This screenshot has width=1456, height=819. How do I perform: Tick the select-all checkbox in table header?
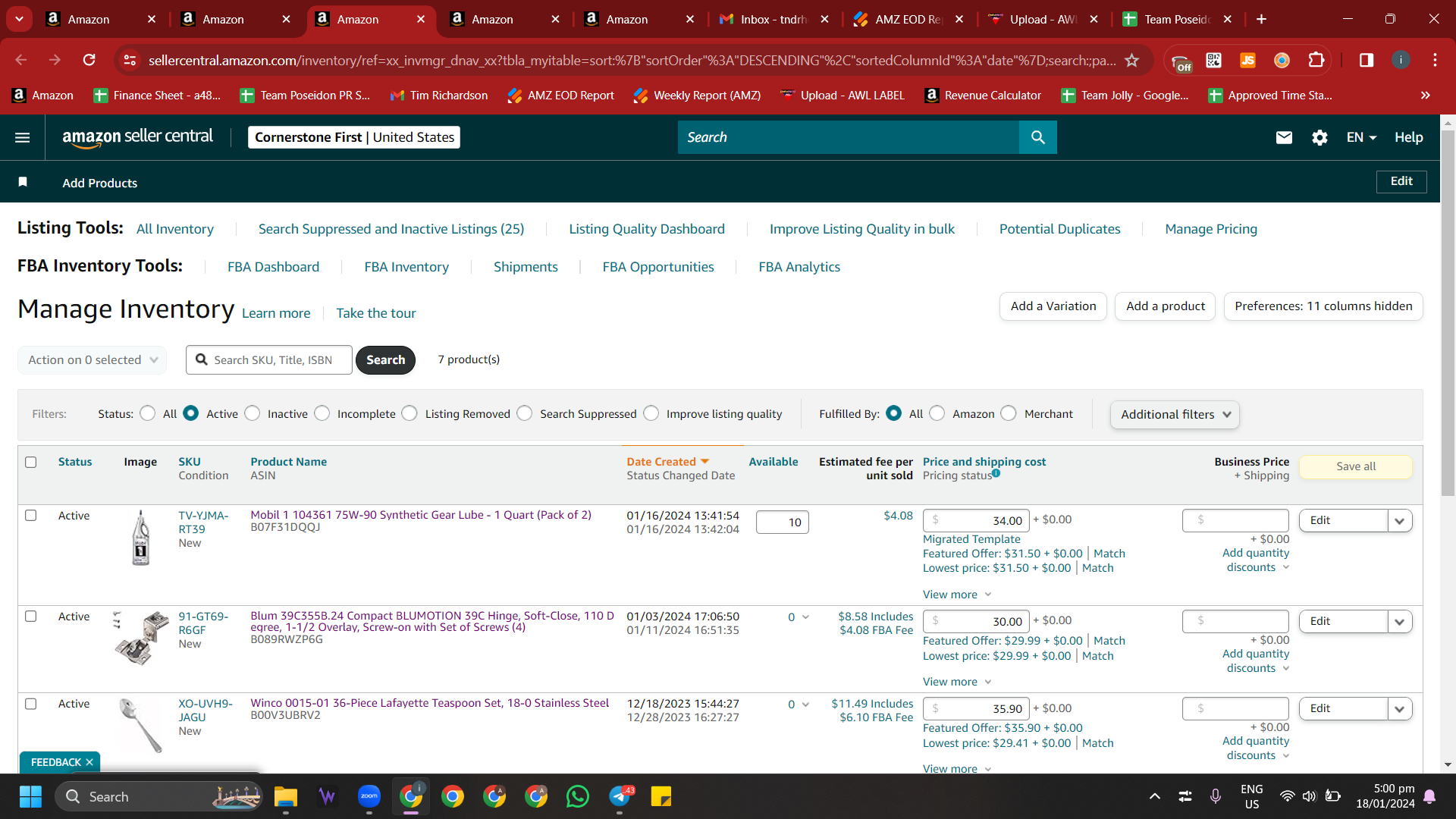(x=31, y=462)
